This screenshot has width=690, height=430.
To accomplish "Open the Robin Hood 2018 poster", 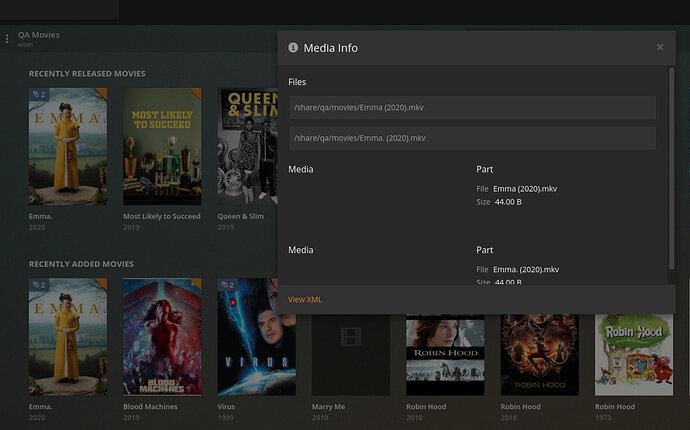I will pos(540,355).
